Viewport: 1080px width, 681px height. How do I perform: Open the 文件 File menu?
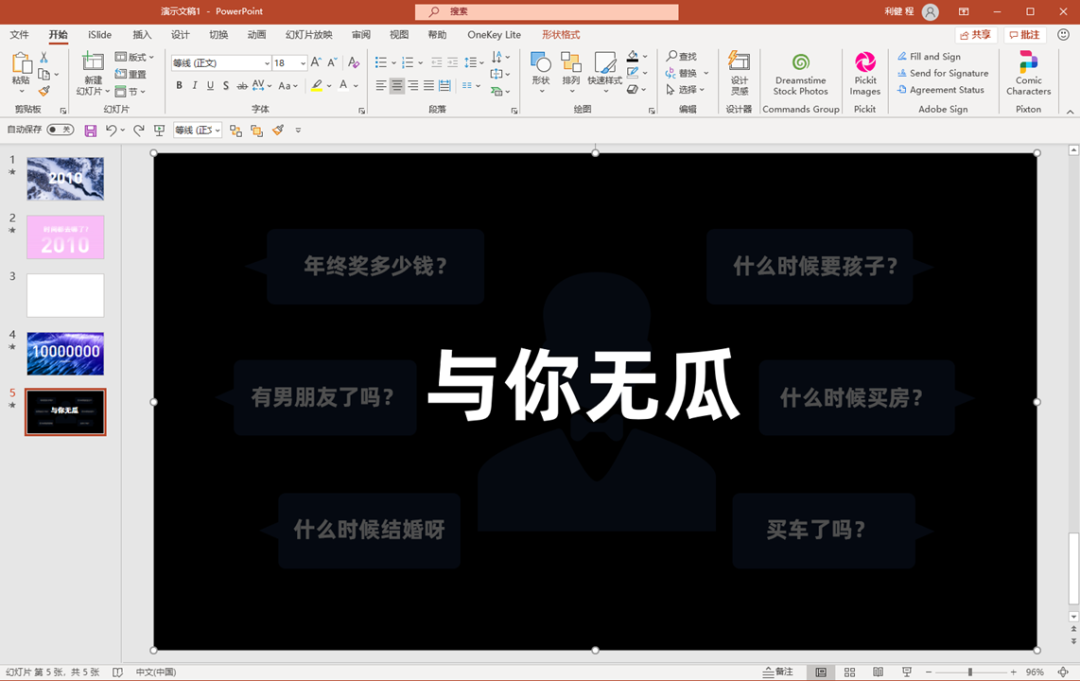click(x=19, y=34)
